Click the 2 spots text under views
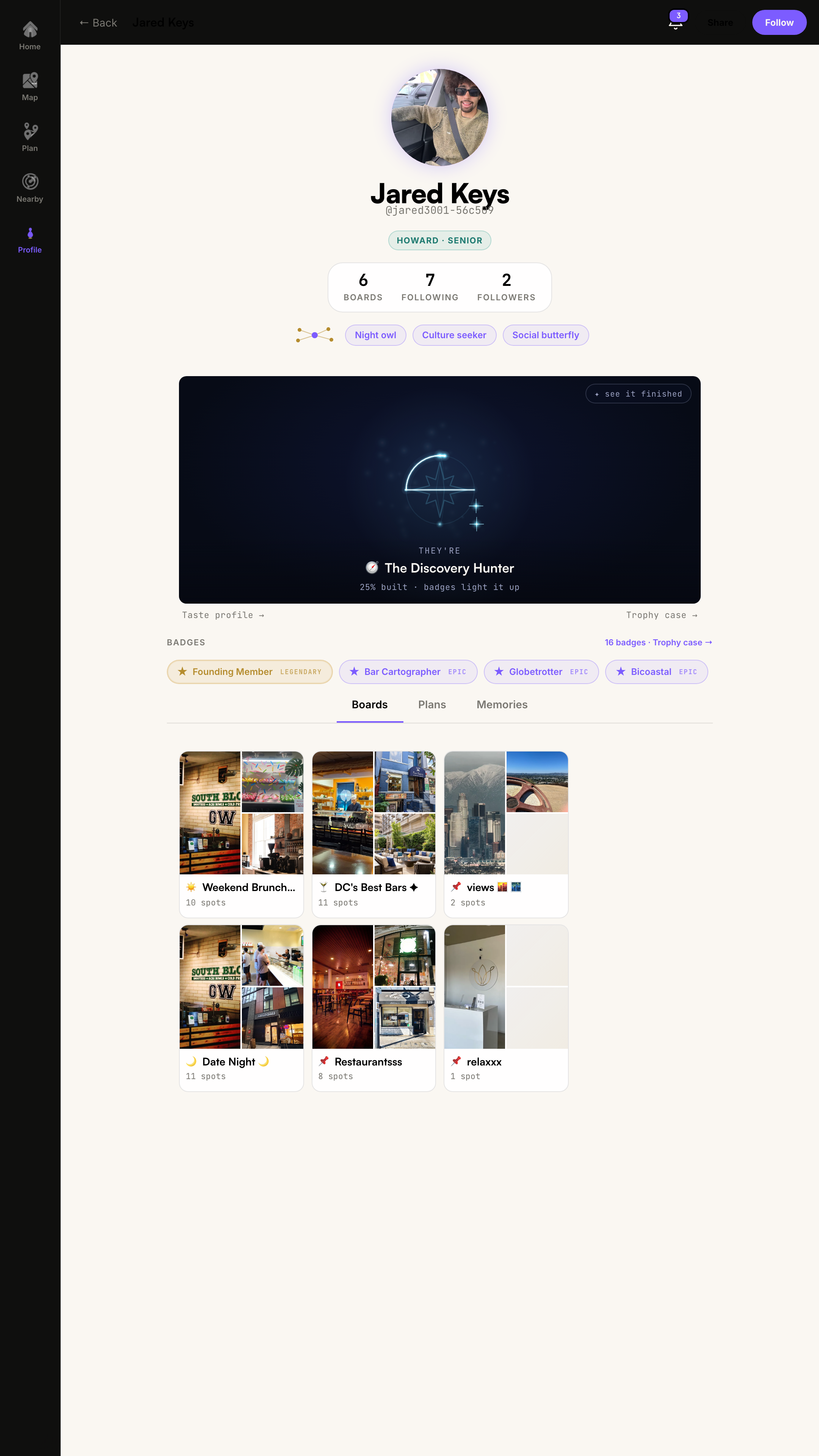 (468, 903)
